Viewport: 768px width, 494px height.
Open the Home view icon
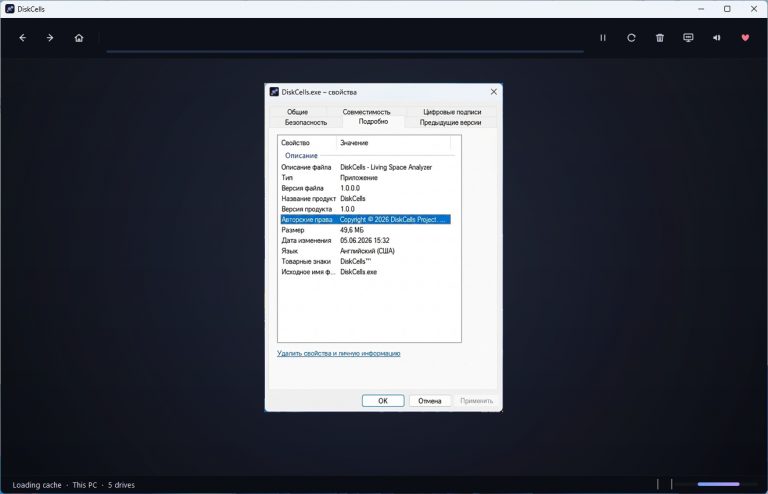pyautogui.click(x=79, y=38)
